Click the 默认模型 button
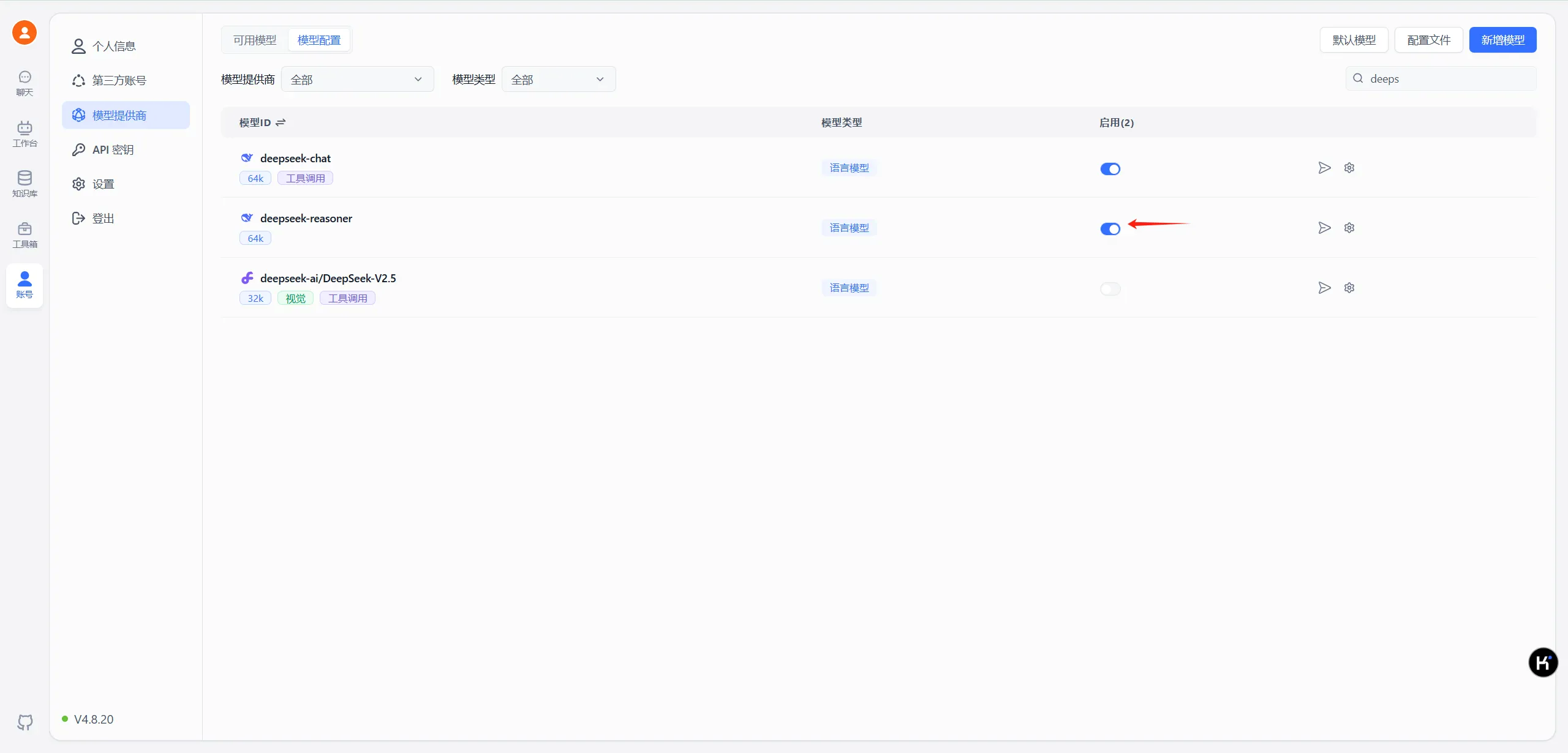Viewport: 1568px width, 753px height. pos(1354,40)
